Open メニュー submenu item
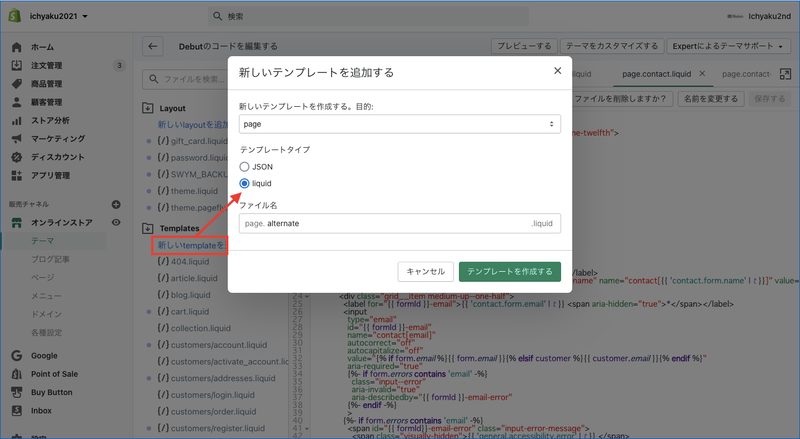The width and height of the screenshot is (800, 439). click(x=46, y=296)
